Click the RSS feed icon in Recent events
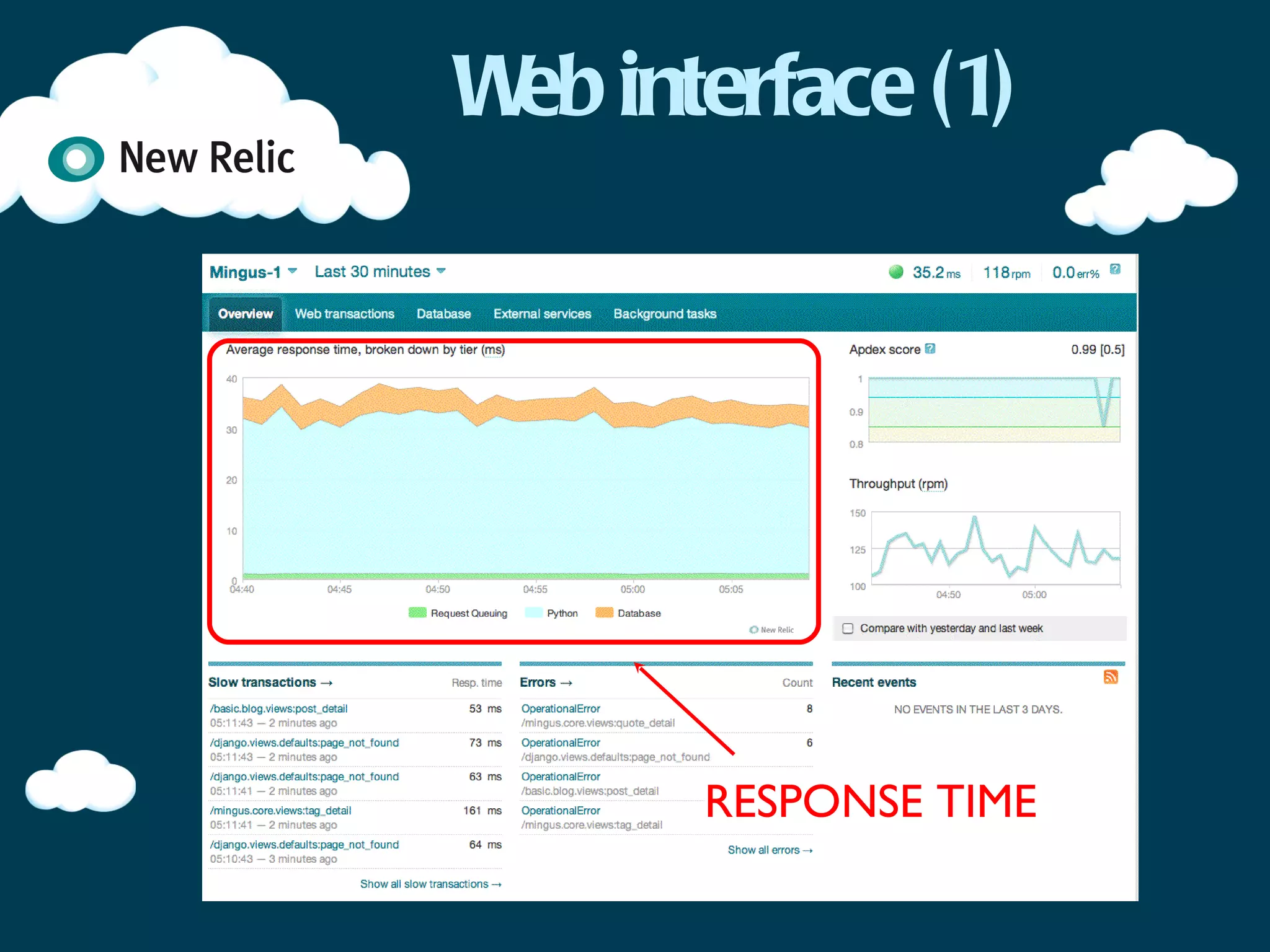The image size is (1270, 952). [x=1111, y=677]
